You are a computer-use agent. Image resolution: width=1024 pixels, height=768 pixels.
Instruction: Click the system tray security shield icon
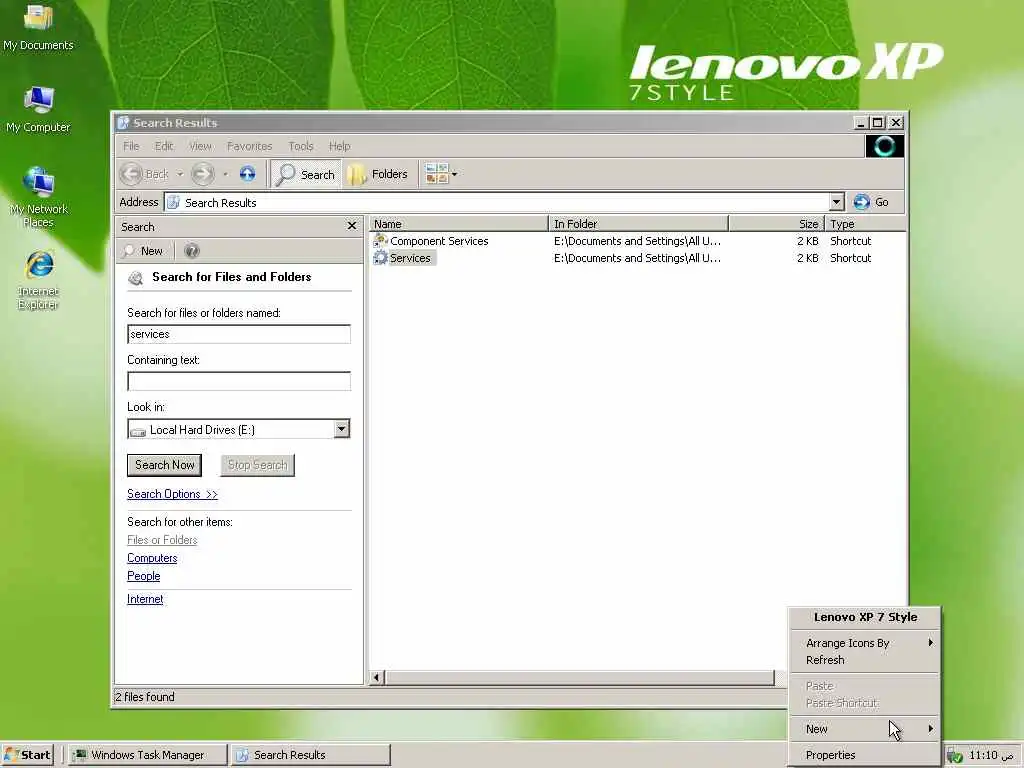coord(954,756)
